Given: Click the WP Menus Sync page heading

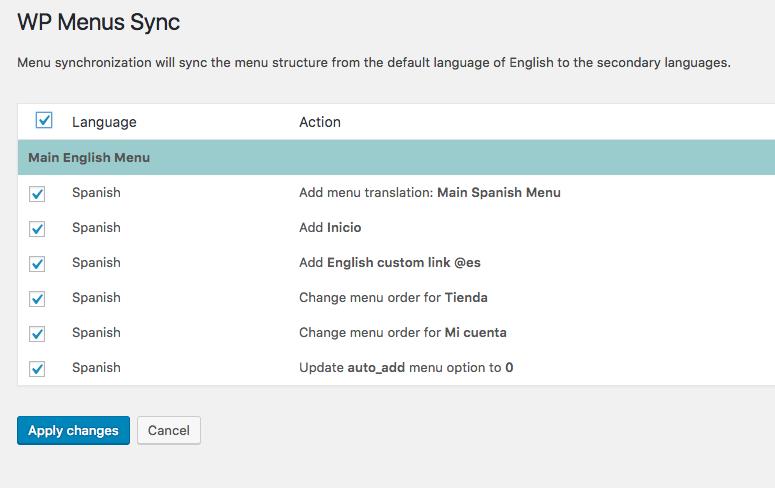Looking at the screenshot, I should click(99, 21).
